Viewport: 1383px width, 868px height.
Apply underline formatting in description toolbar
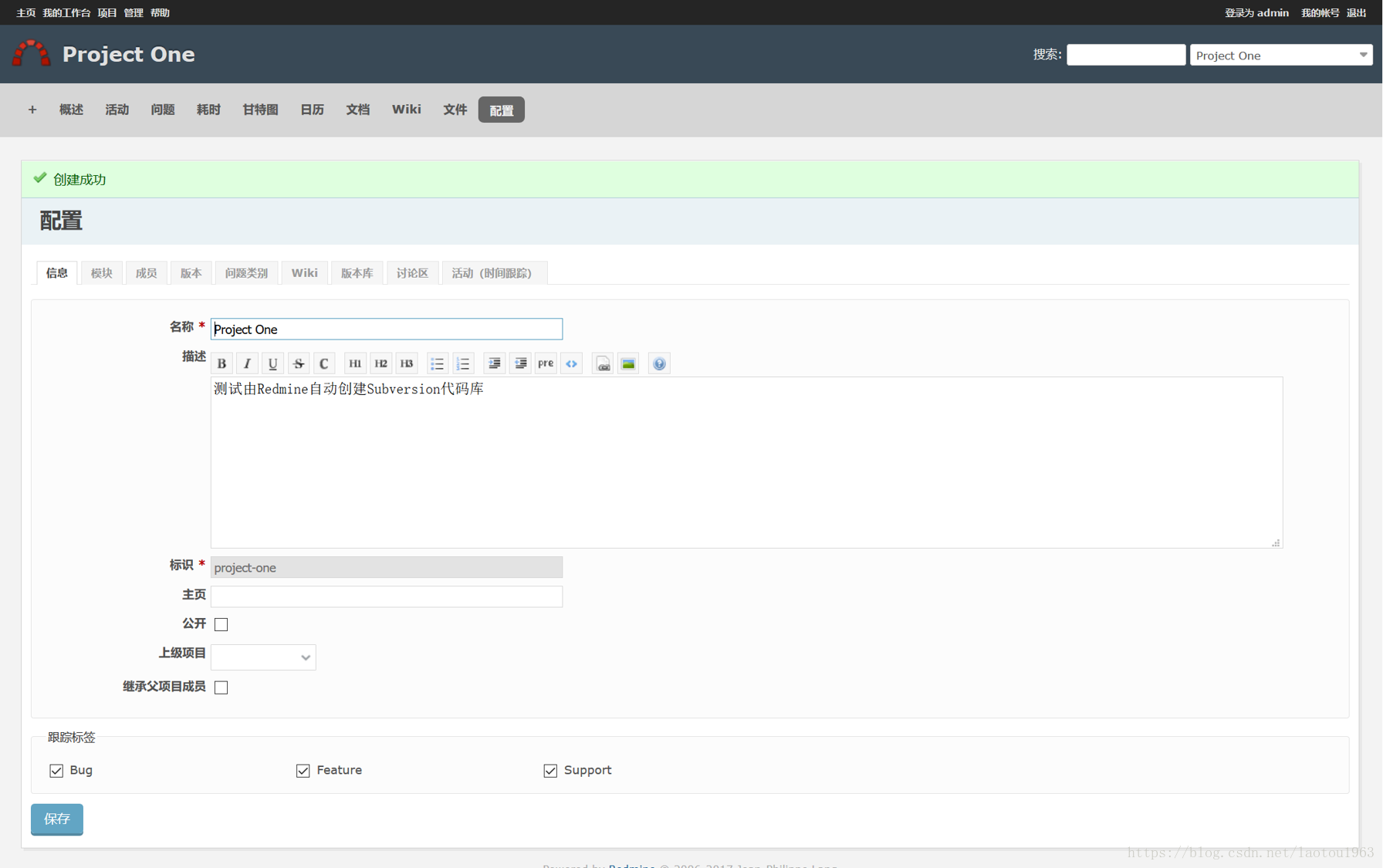coord(272,363)
